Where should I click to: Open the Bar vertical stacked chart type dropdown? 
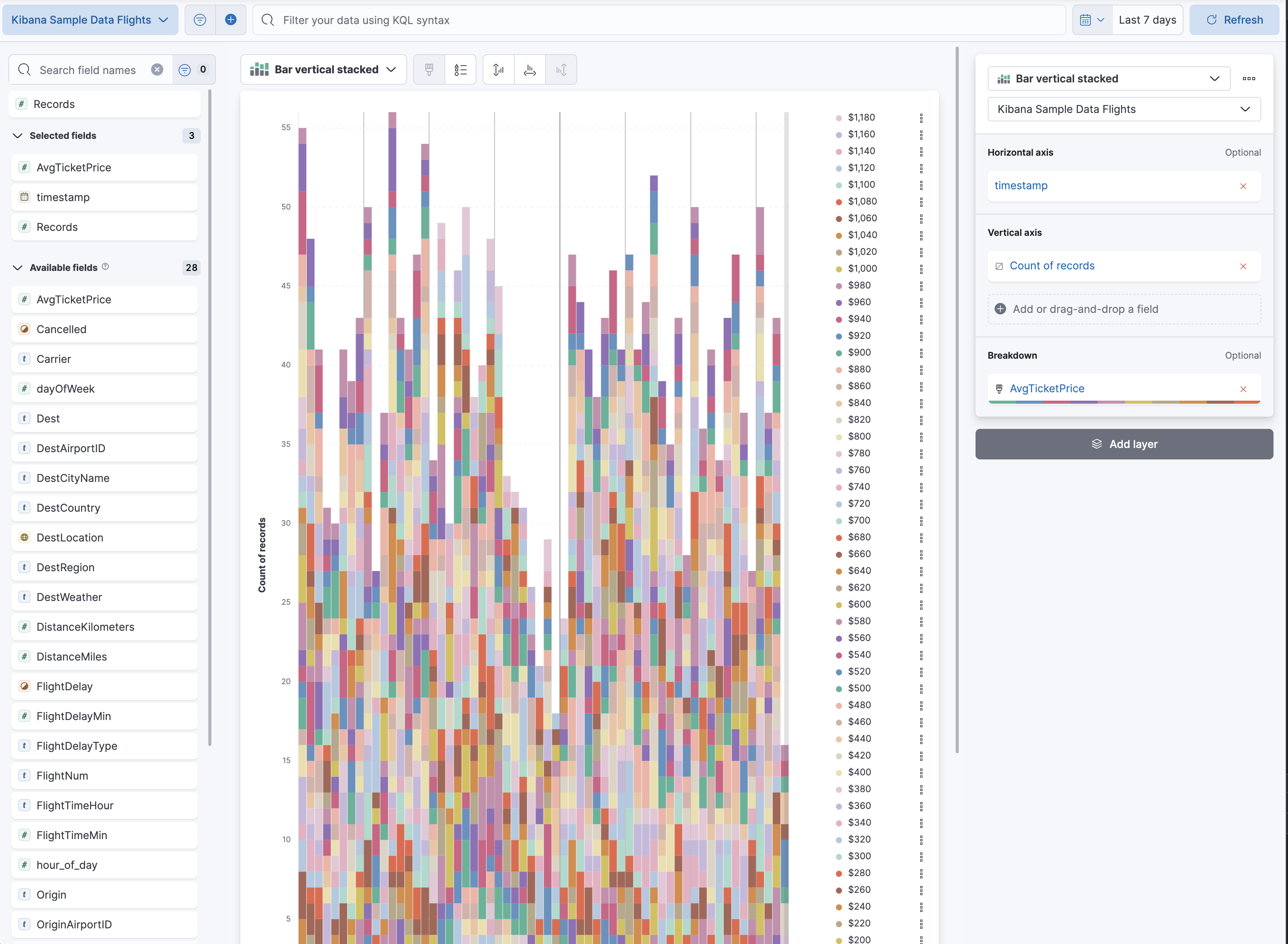(x=324, y=69)
